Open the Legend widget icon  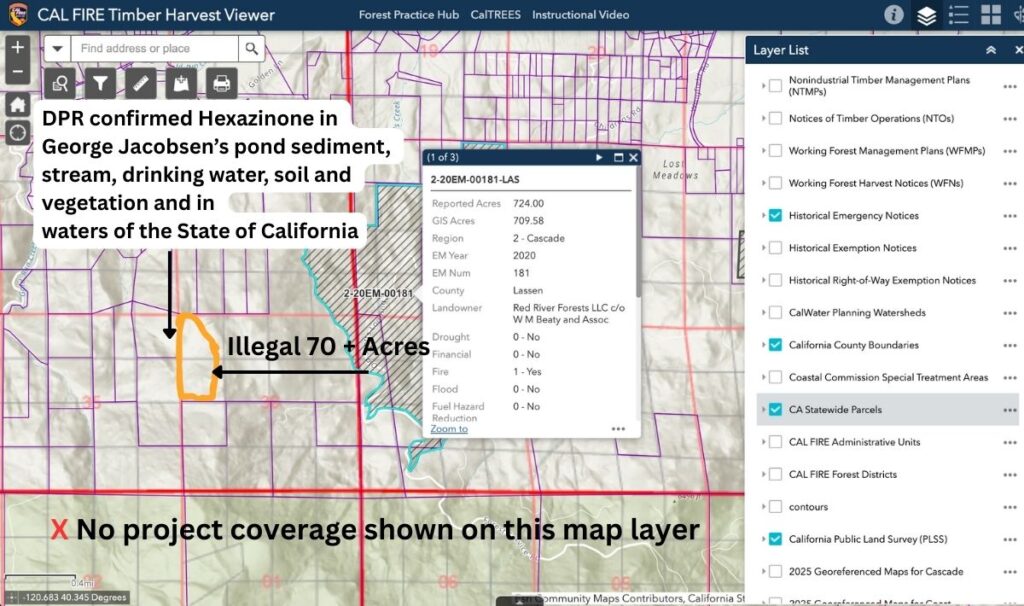[959, 14]
